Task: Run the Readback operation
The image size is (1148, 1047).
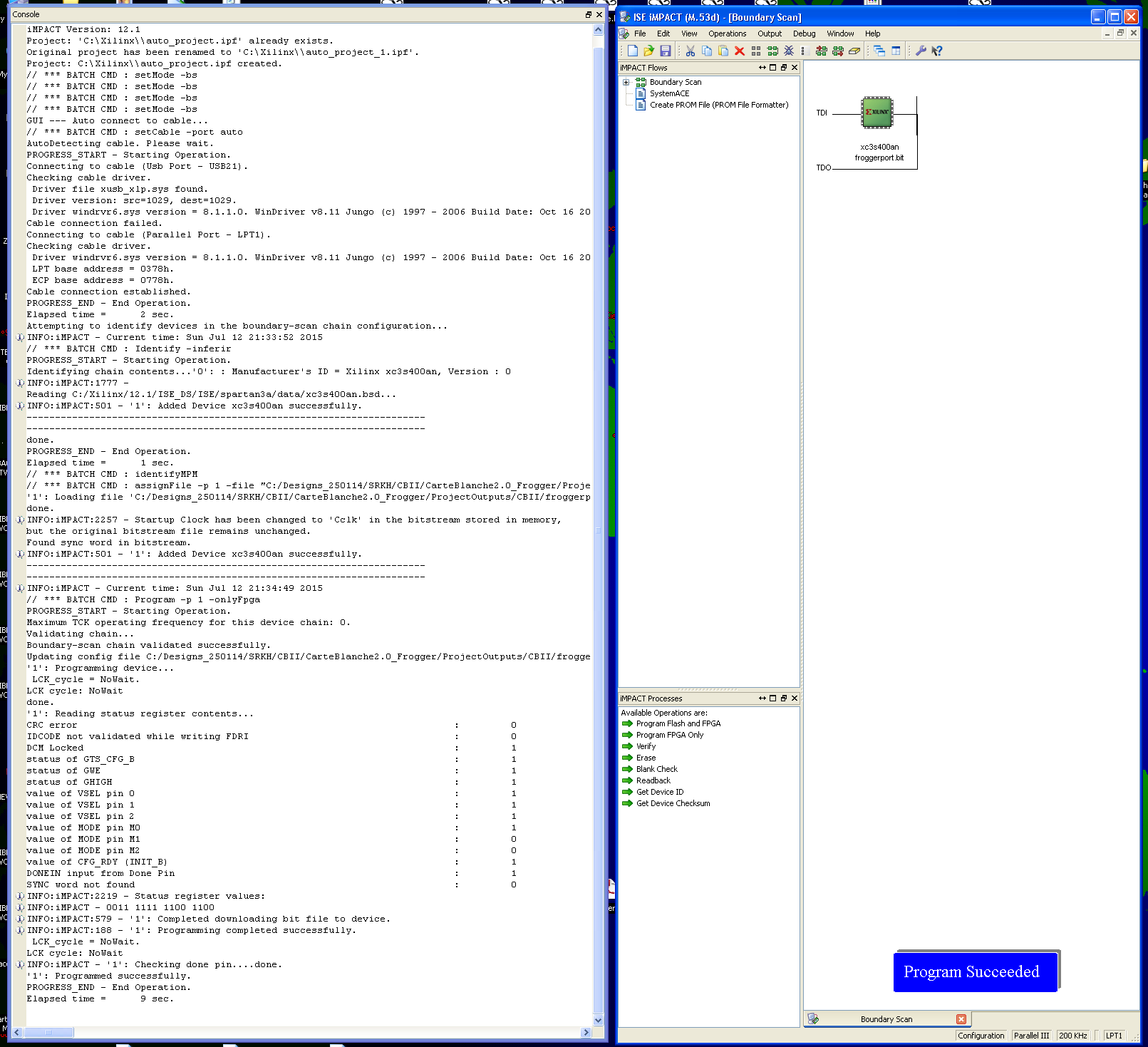Action: point(653,780)
